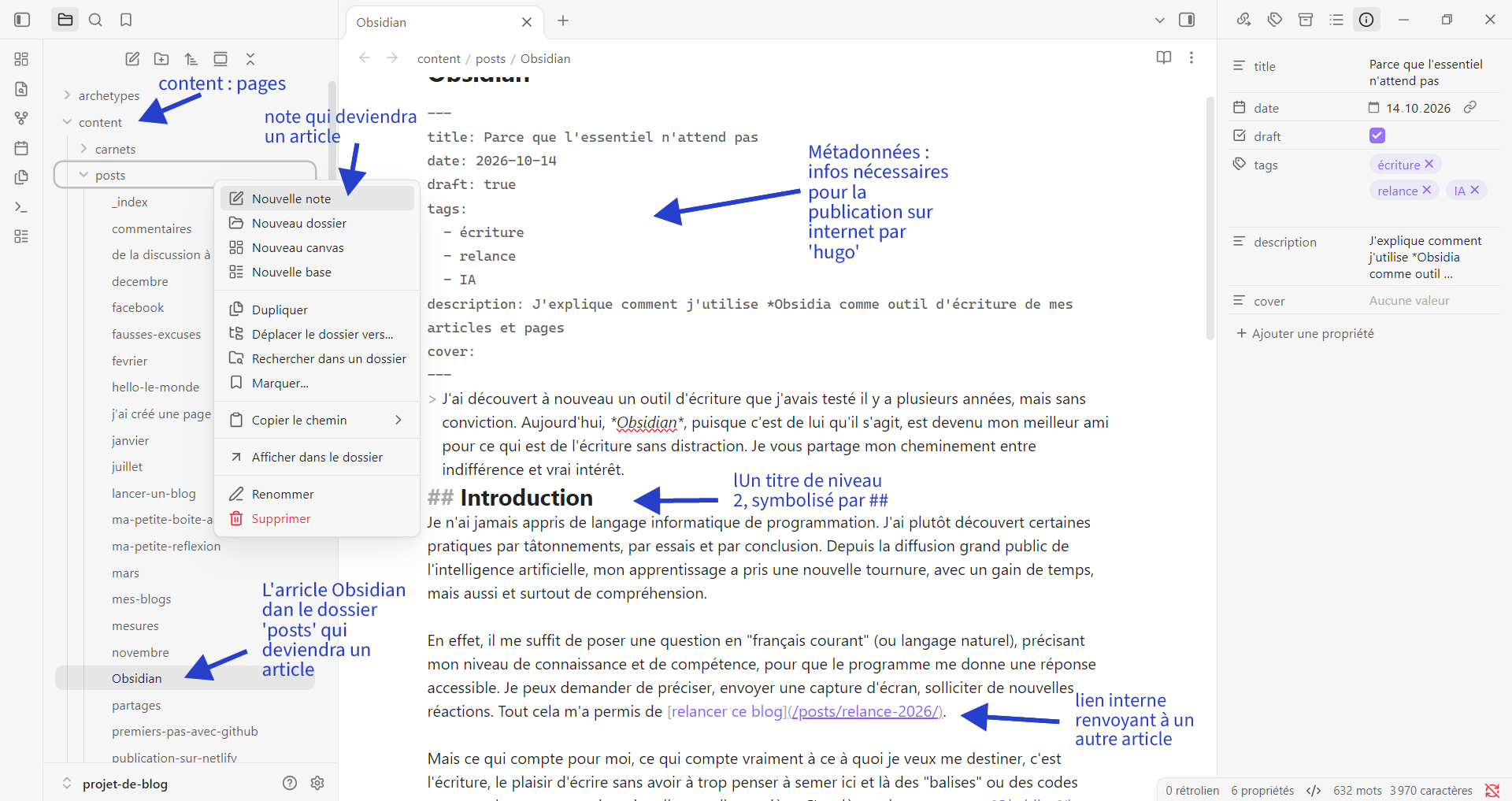This screenshot has height=801, width=1512.
Task: Open vault settings gear icon
Action: [317, 783]
